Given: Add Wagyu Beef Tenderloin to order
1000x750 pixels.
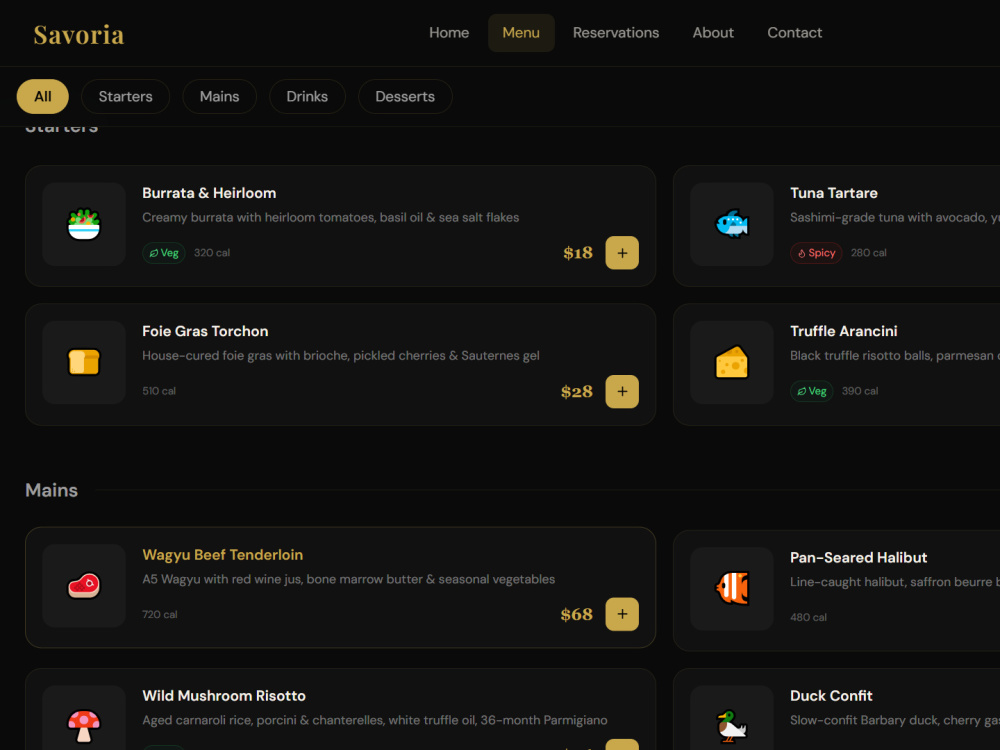Looking at the screenshot, I should click(622, 614).
